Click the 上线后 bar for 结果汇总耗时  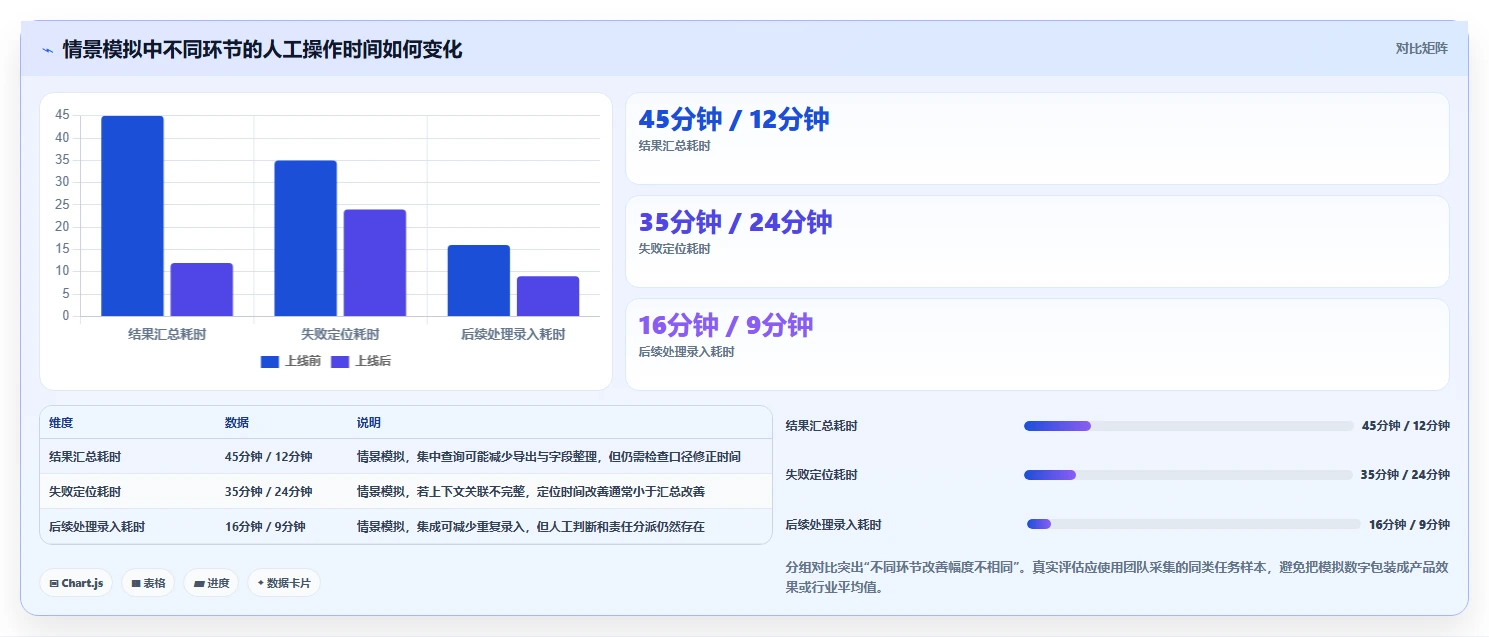[x=201, y=290]
